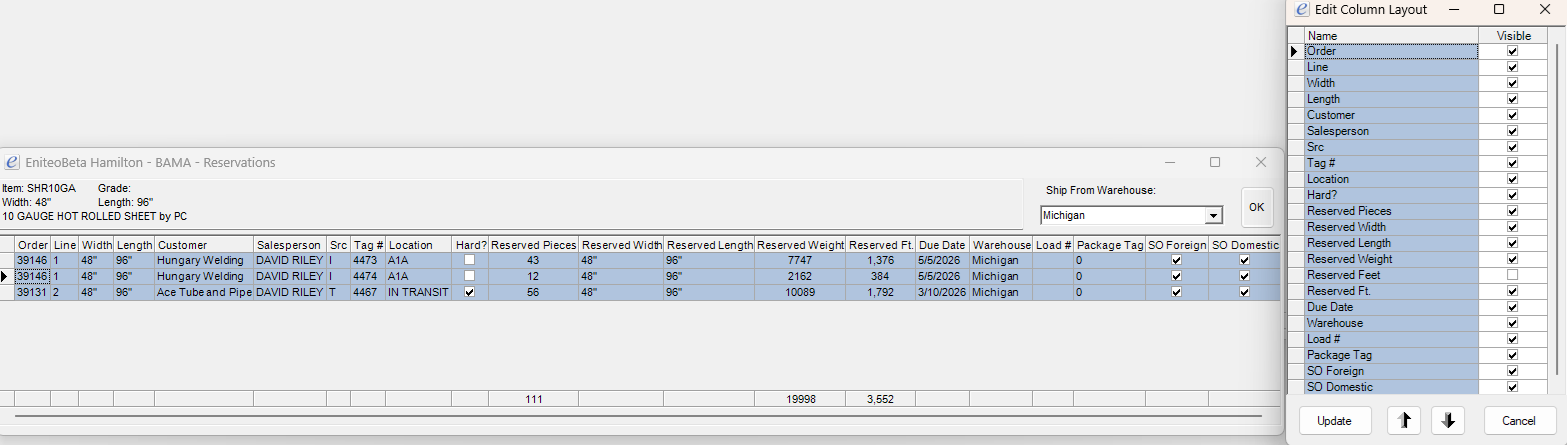Toggle SO Foreign checkbox for tag 4474
Screen dimensions: 1567x445
[x=1176, y=276]
